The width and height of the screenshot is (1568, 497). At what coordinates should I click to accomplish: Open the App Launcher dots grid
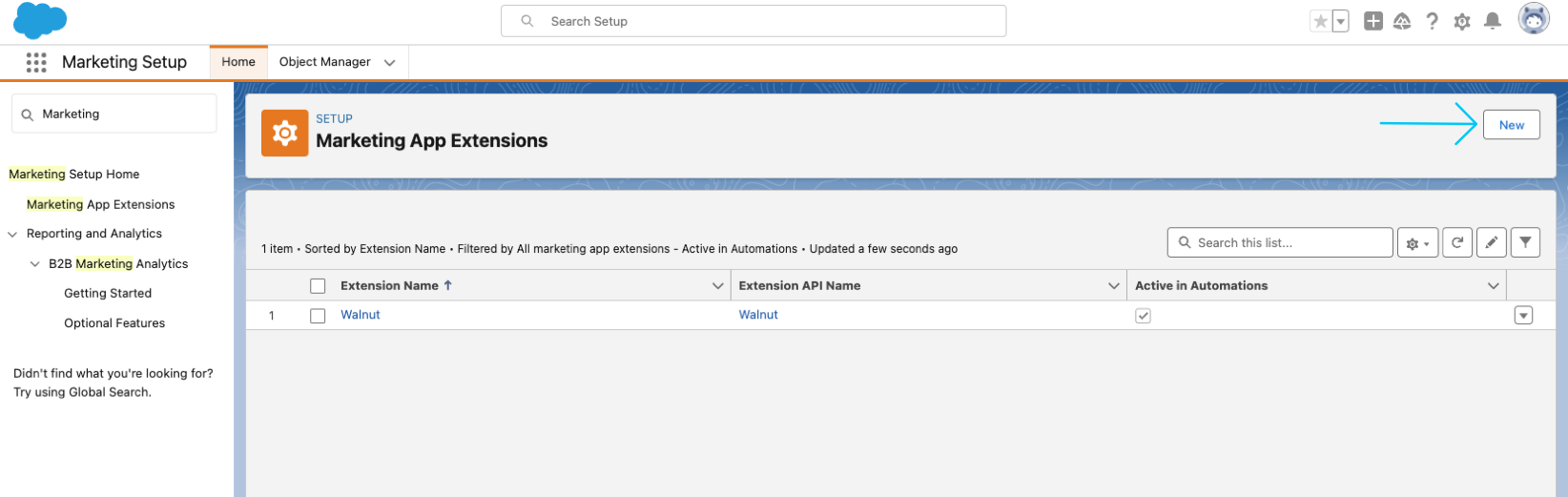[x=36, y=62]
